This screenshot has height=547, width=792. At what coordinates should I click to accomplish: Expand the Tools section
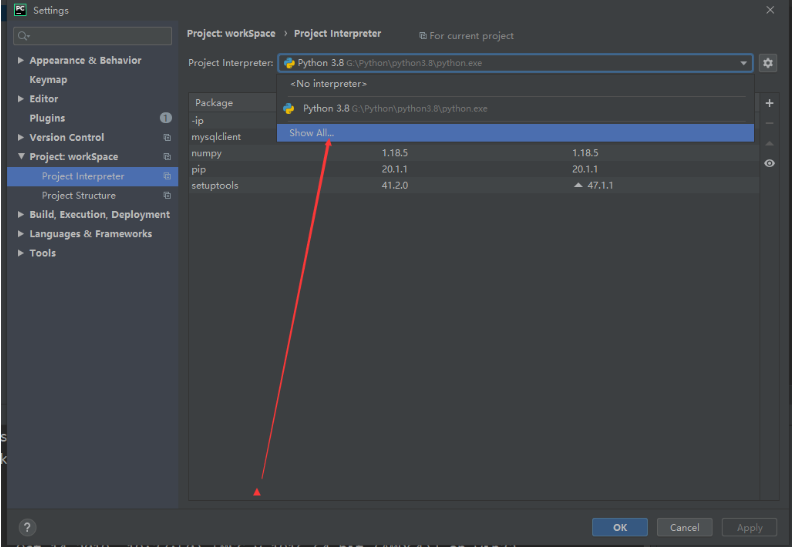pos(21,253)
